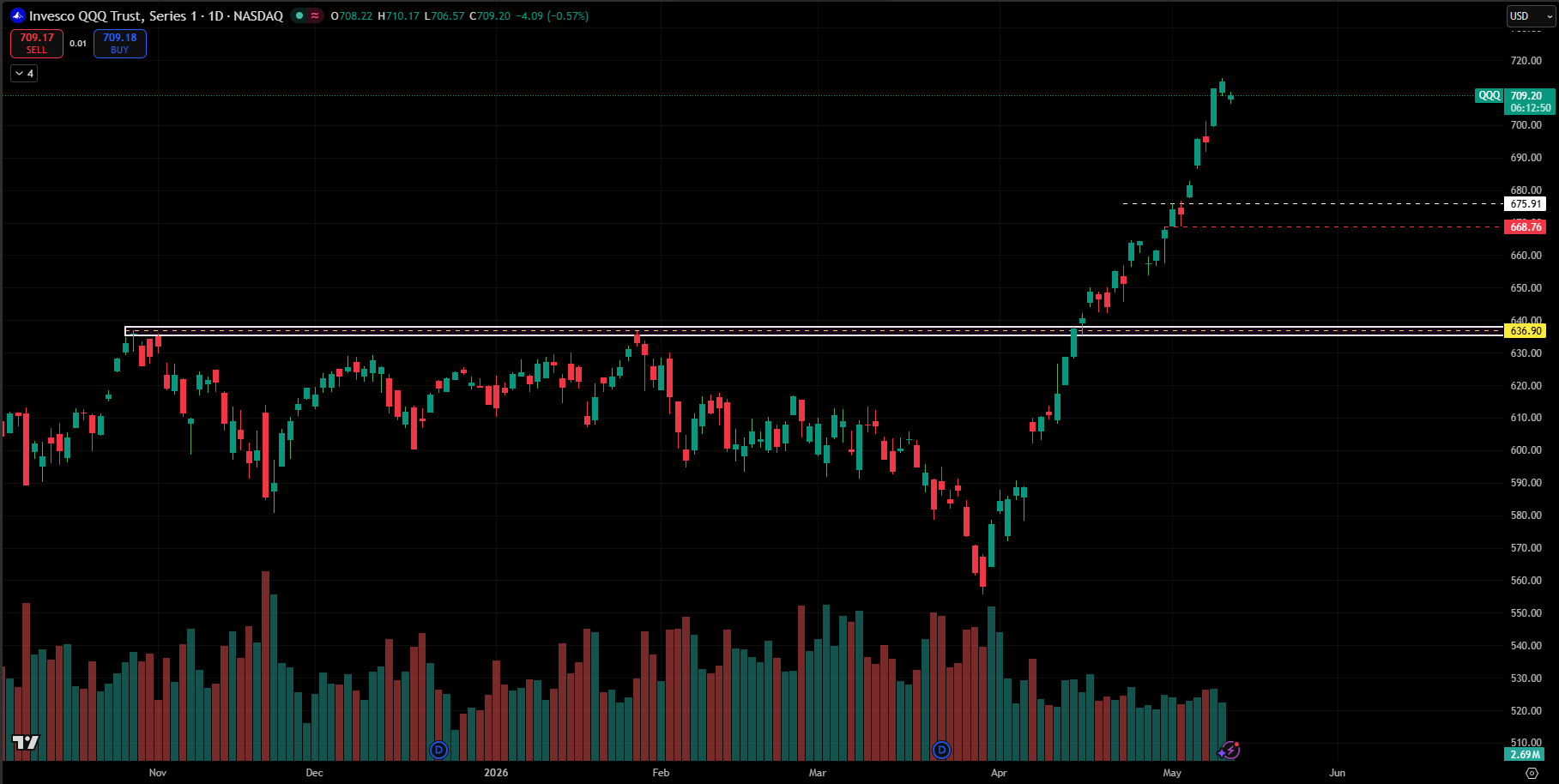This screenshot has height=784, width=1559.
Task: Click the QQQ symbol price tag
Action: click(x=1490, y=95)
